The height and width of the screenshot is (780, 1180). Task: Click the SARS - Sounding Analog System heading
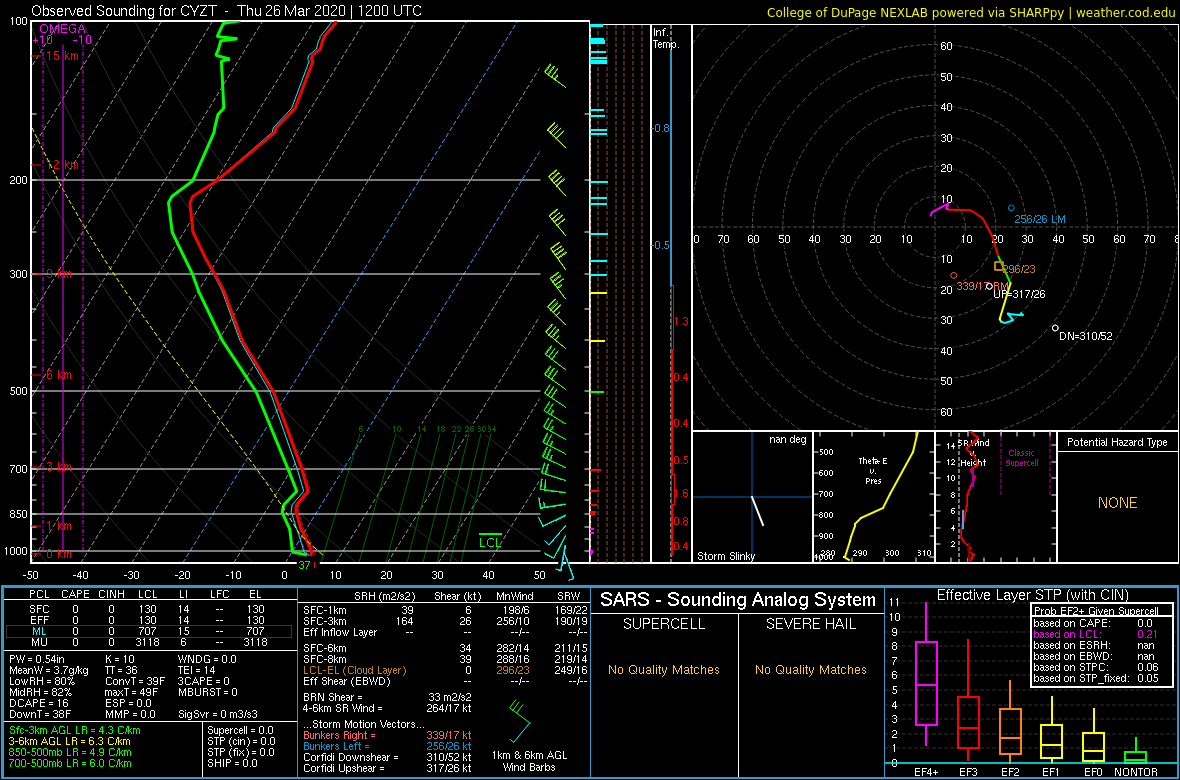pos(738,600)
